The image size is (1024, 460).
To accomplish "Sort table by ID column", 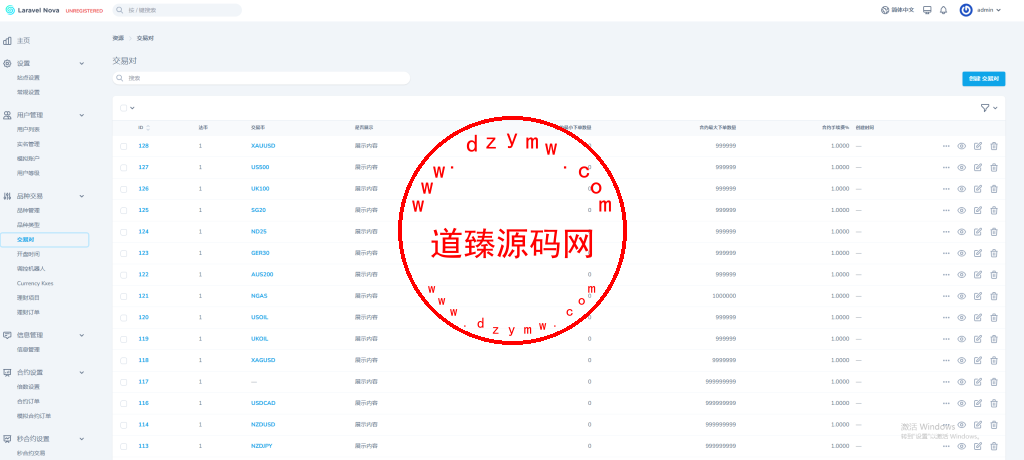I will tap(144, 127).
